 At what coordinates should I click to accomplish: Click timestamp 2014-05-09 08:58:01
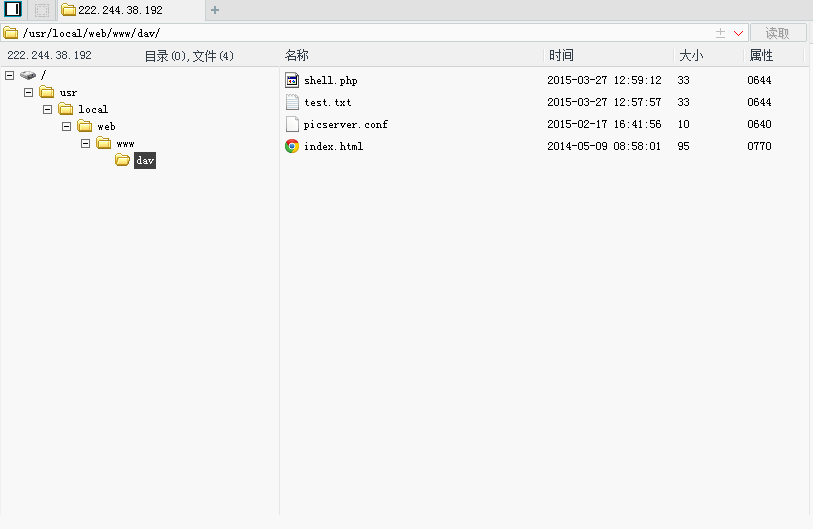coord(605,146)
